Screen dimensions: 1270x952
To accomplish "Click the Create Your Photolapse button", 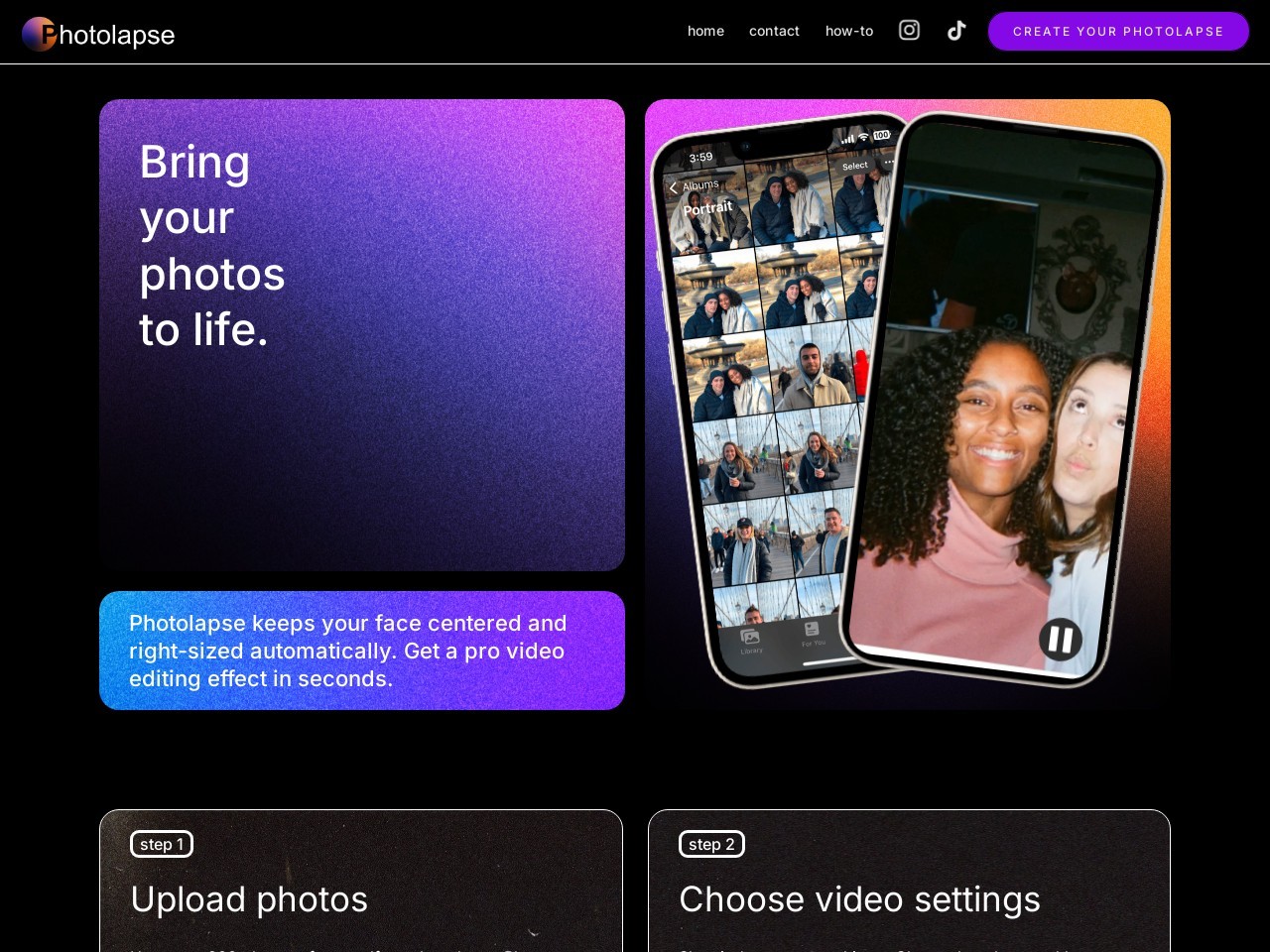I will tap(1118, 31).
